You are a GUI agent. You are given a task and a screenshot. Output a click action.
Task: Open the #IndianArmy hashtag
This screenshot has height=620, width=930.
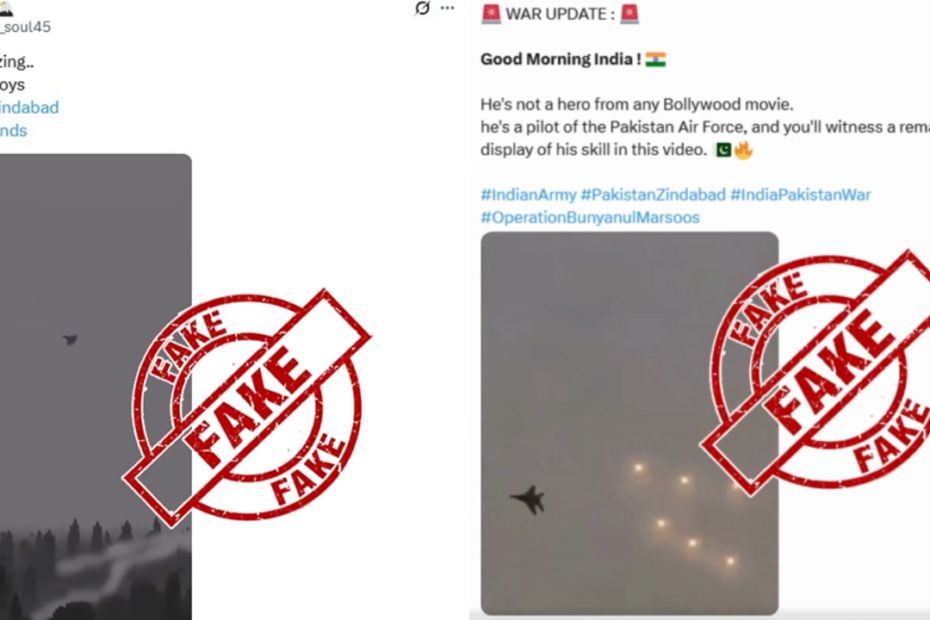coord(528,195)
